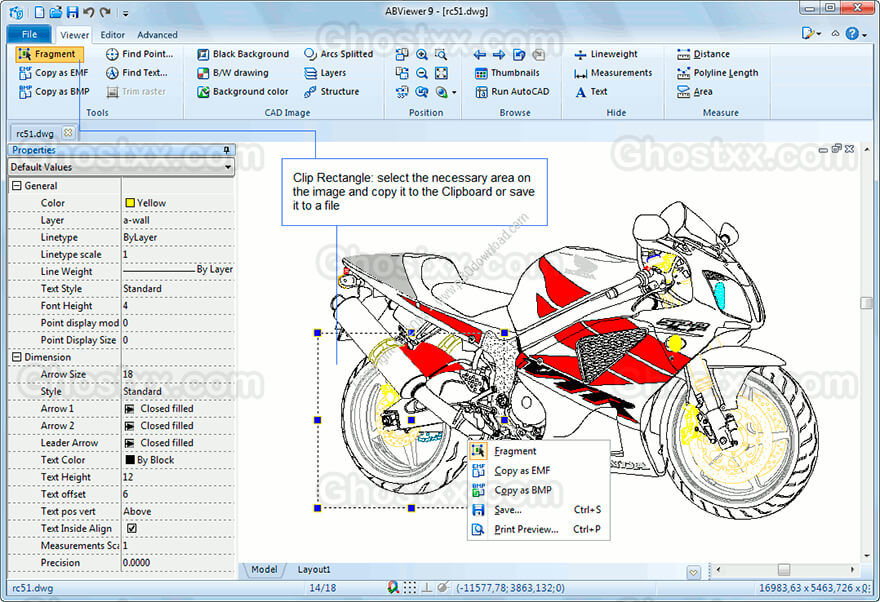Click the middle rotate view icon in Position group

(402, 73)
